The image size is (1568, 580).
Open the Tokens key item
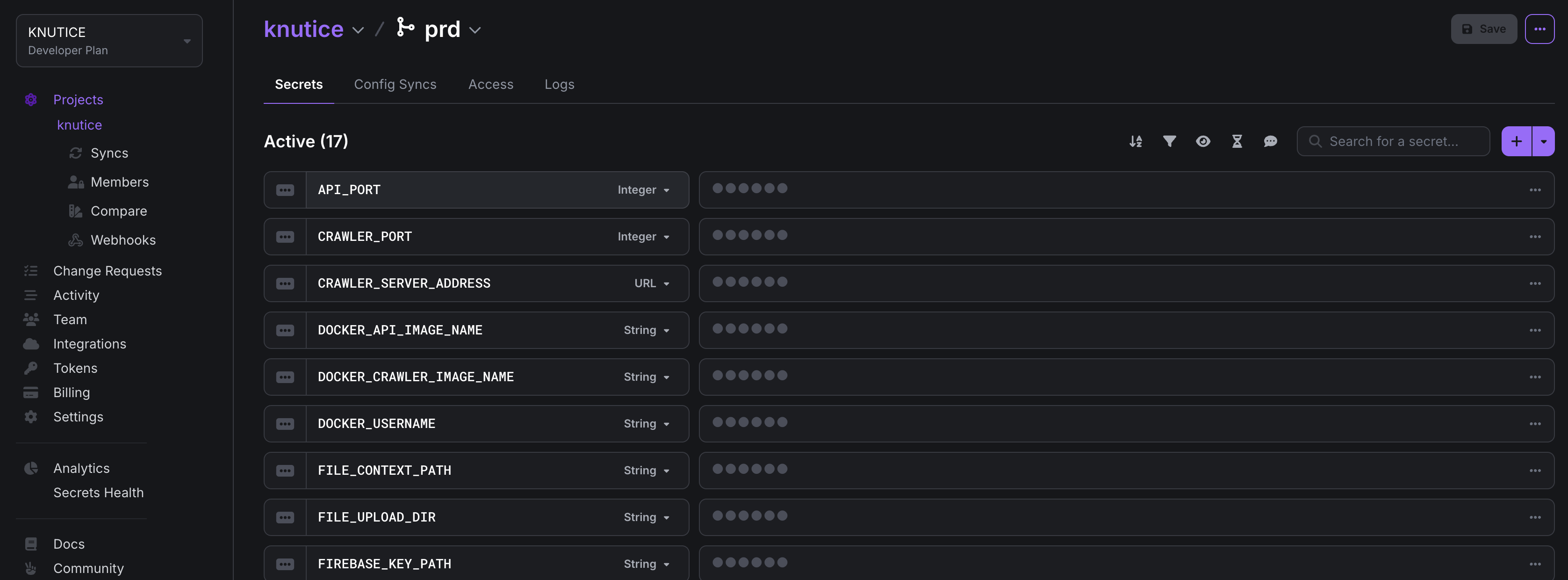tap(75, 368)
